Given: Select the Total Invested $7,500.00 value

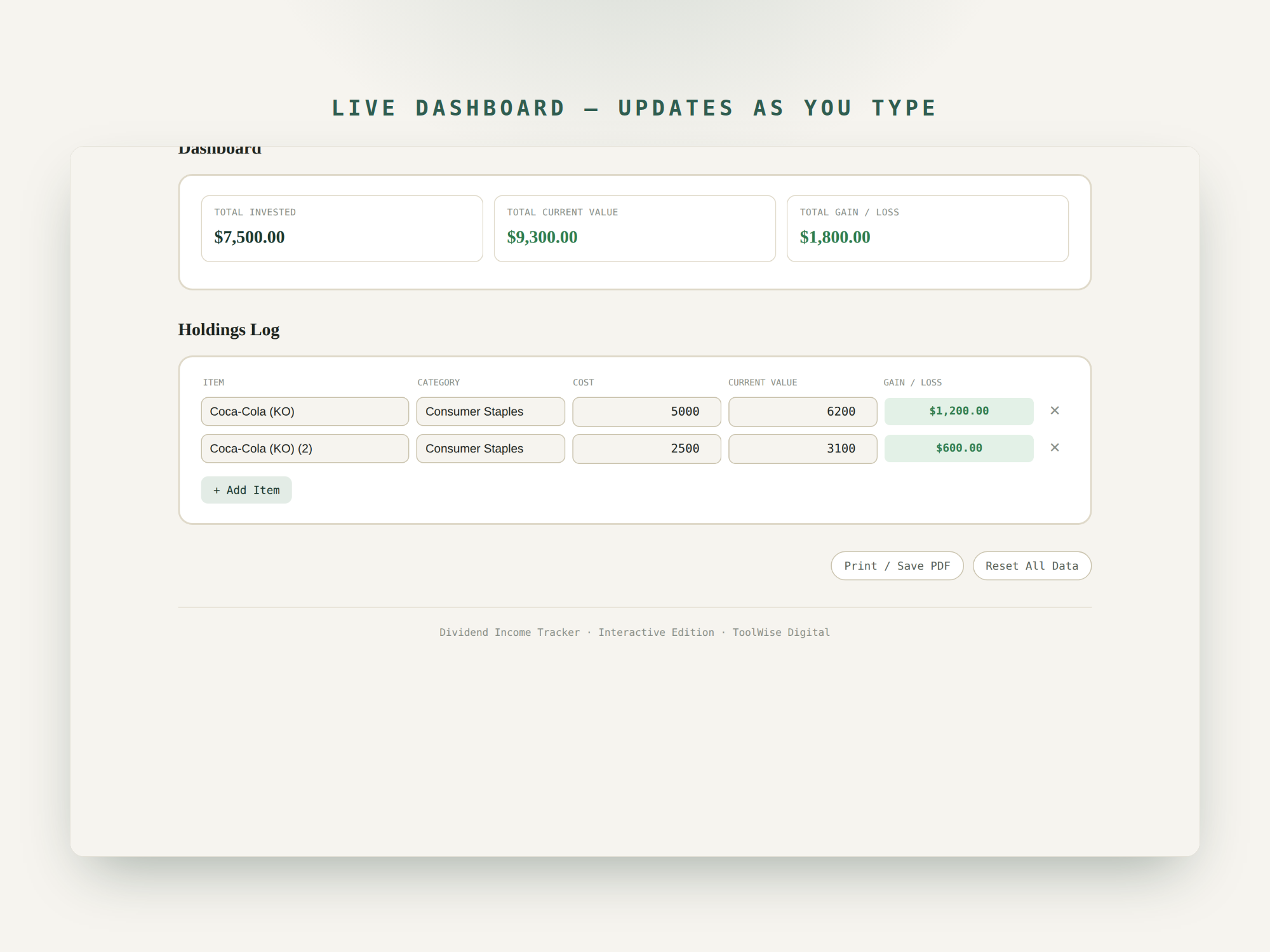Looking at the screenshot, I should (x=250, y=237).
